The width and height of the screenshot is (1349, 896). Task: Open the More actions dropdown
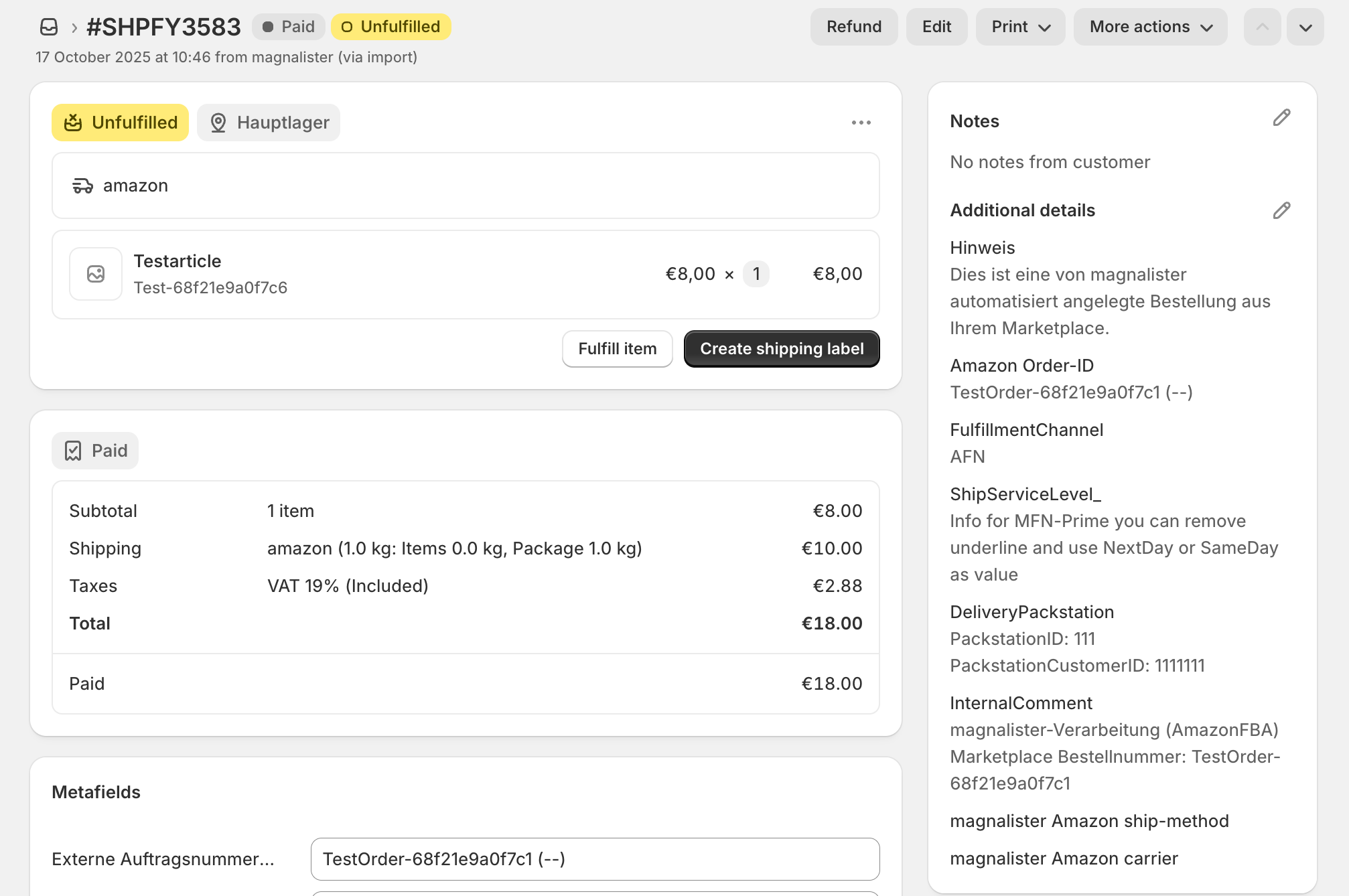1150,27
